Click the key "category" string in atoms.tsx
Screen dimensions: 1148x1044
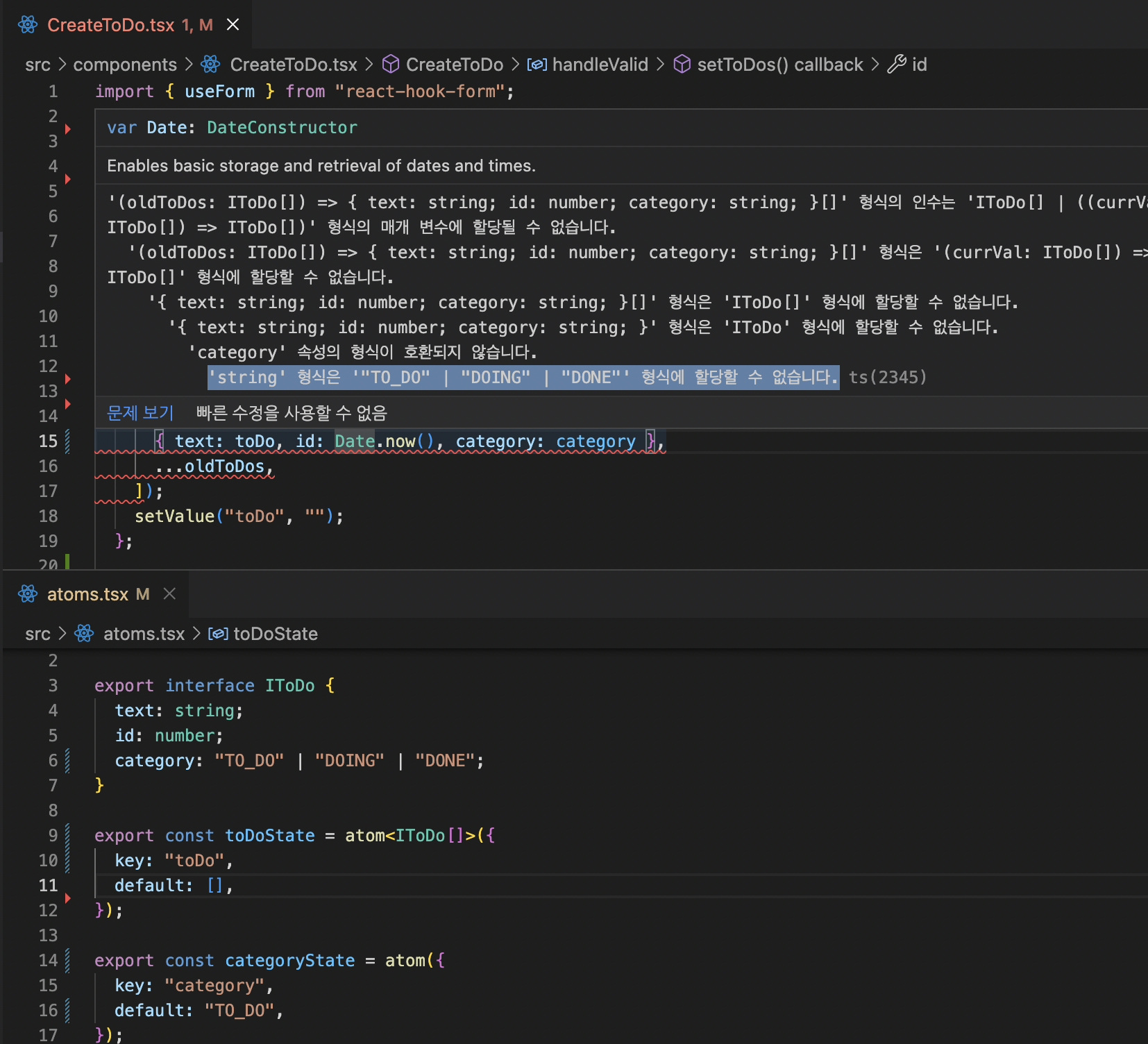214,986
